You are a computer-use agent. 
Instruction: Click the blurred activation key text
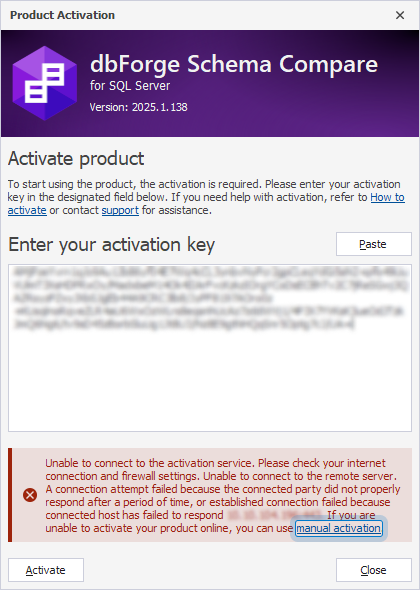click(210, 298)
